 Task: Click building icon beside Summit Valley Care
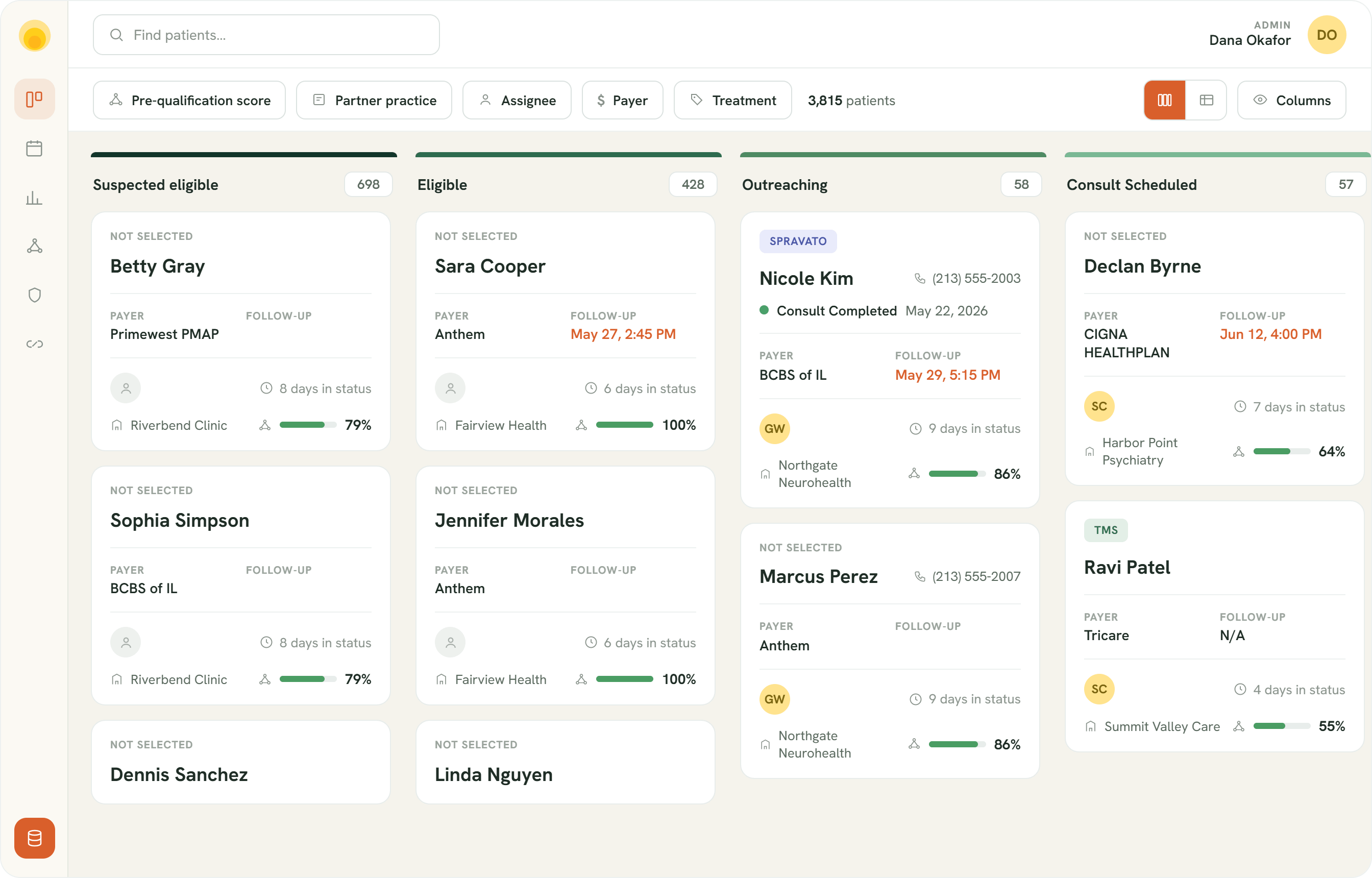[x=1090, y=726]
